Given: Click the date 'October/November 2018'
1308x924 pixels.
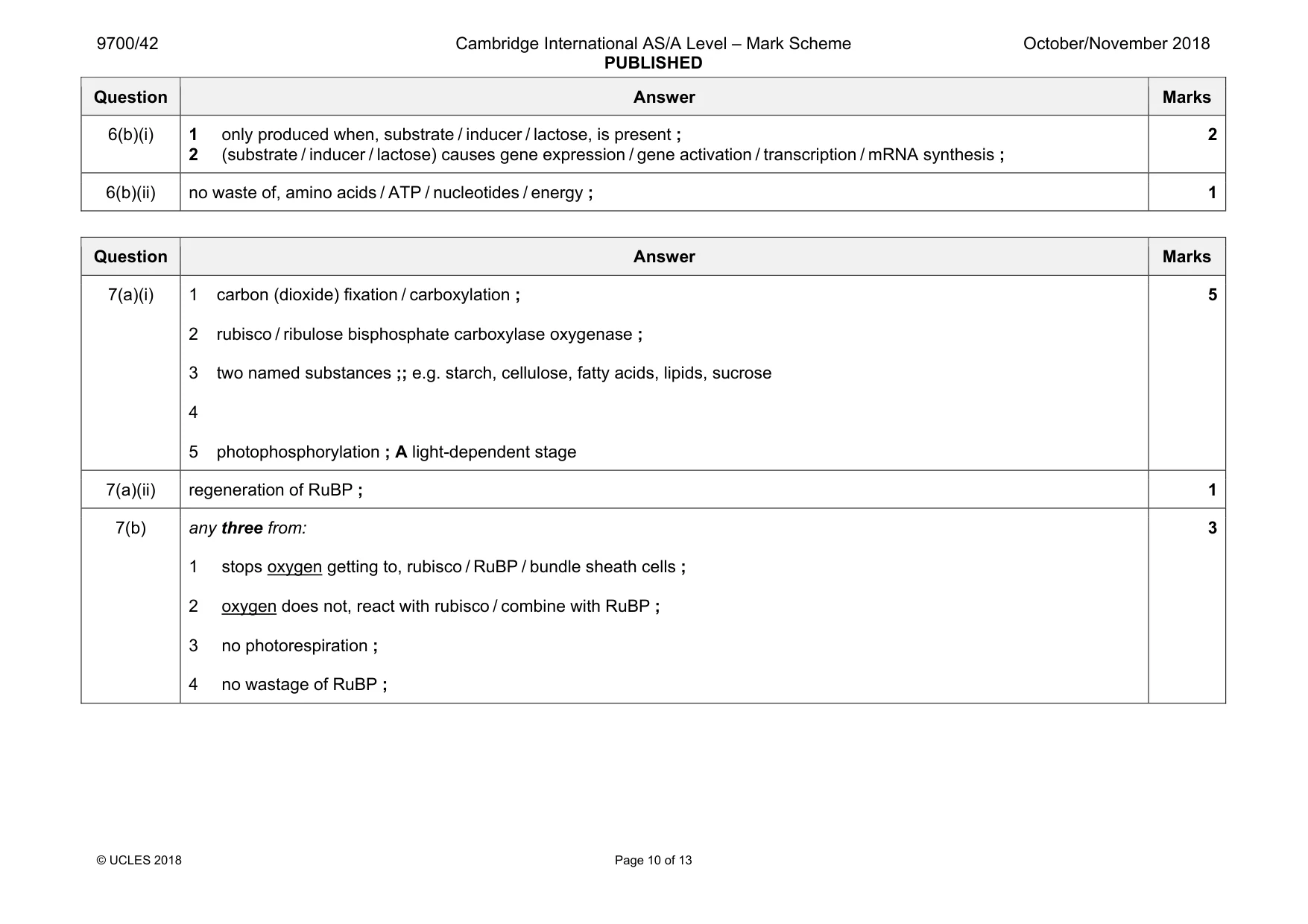Looking at the screenshot, I should coord(1116,44).
